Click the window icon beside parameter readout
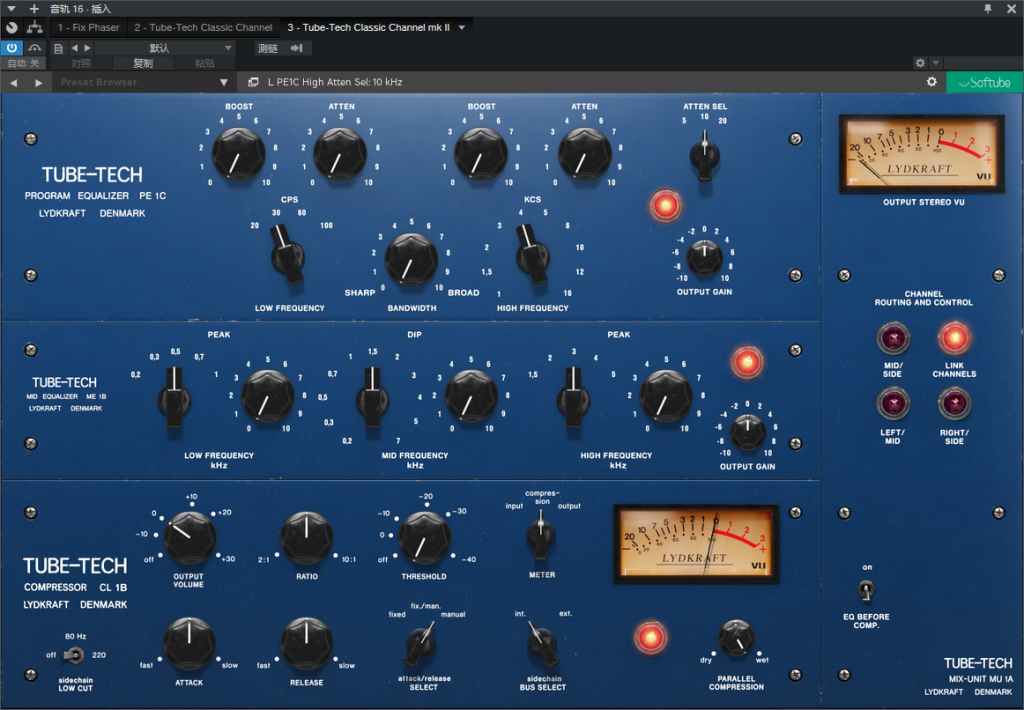The image size is (1024, 710). [253, 82]
